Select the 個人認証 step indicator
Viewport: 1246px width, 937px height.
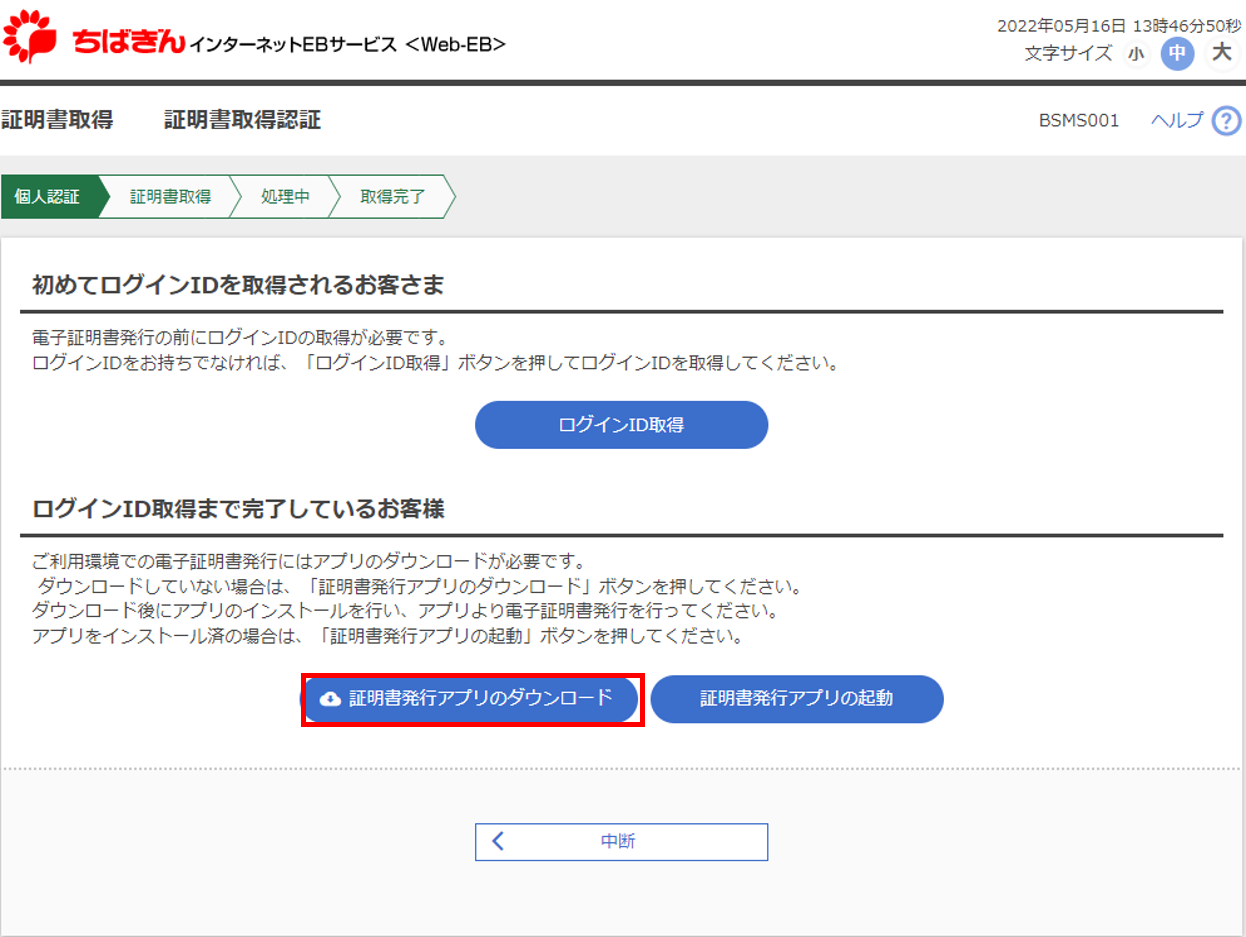(x=52, y=197)
